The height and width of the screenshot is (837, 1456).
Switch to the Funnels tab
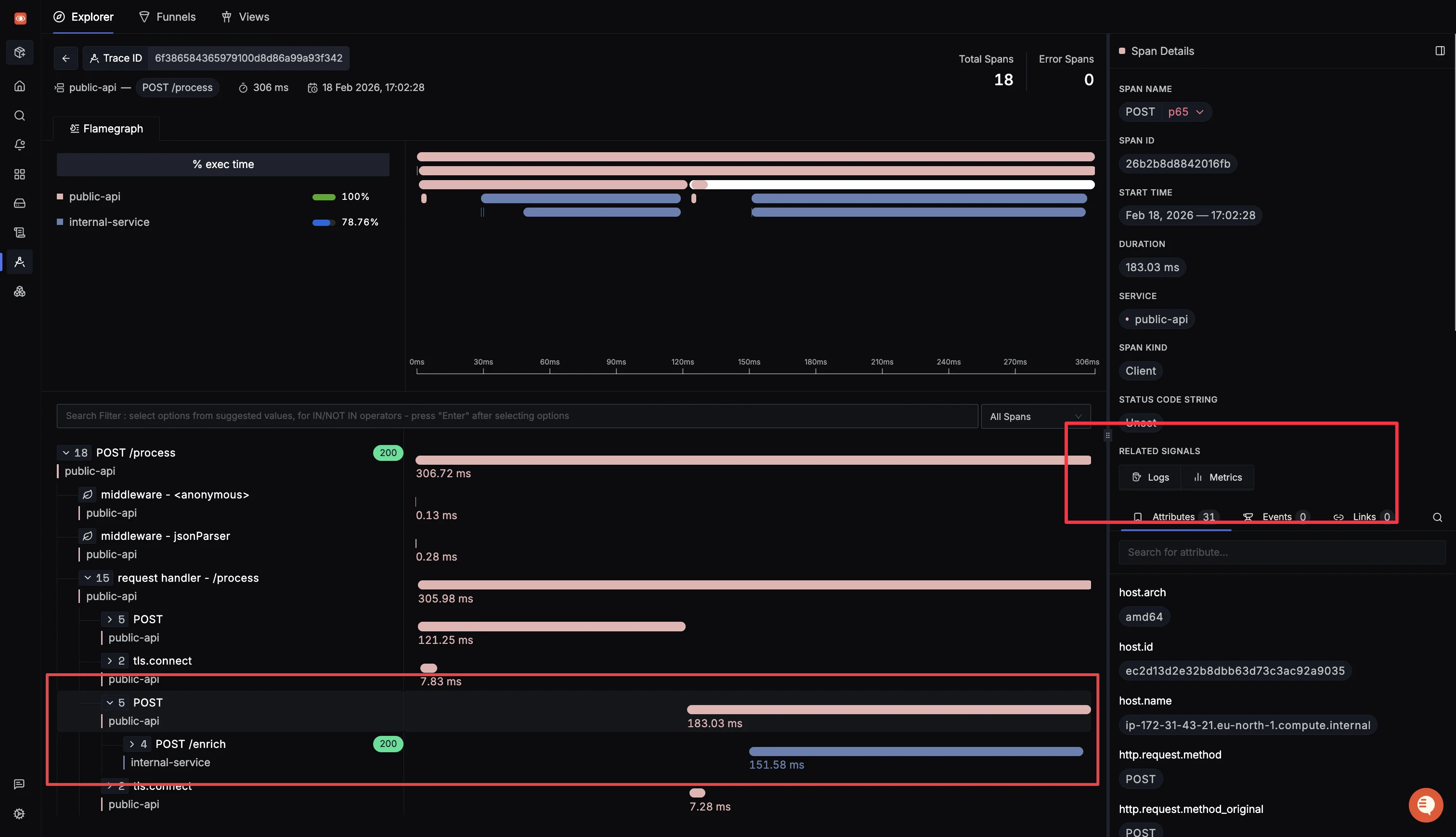coord(167,17)
